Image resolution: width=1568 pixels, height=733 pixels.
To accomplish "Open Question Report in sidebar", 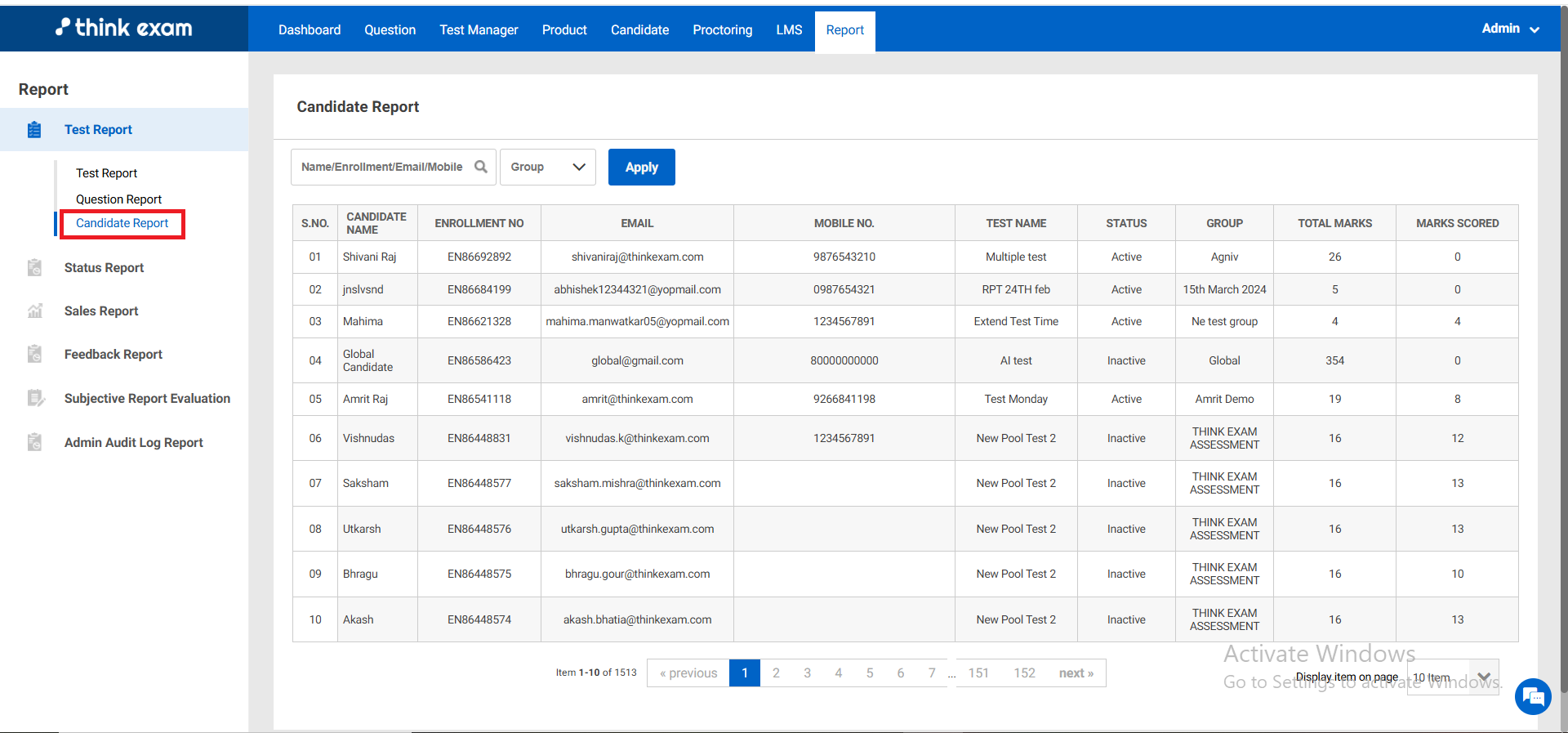I will pos(118,199).
